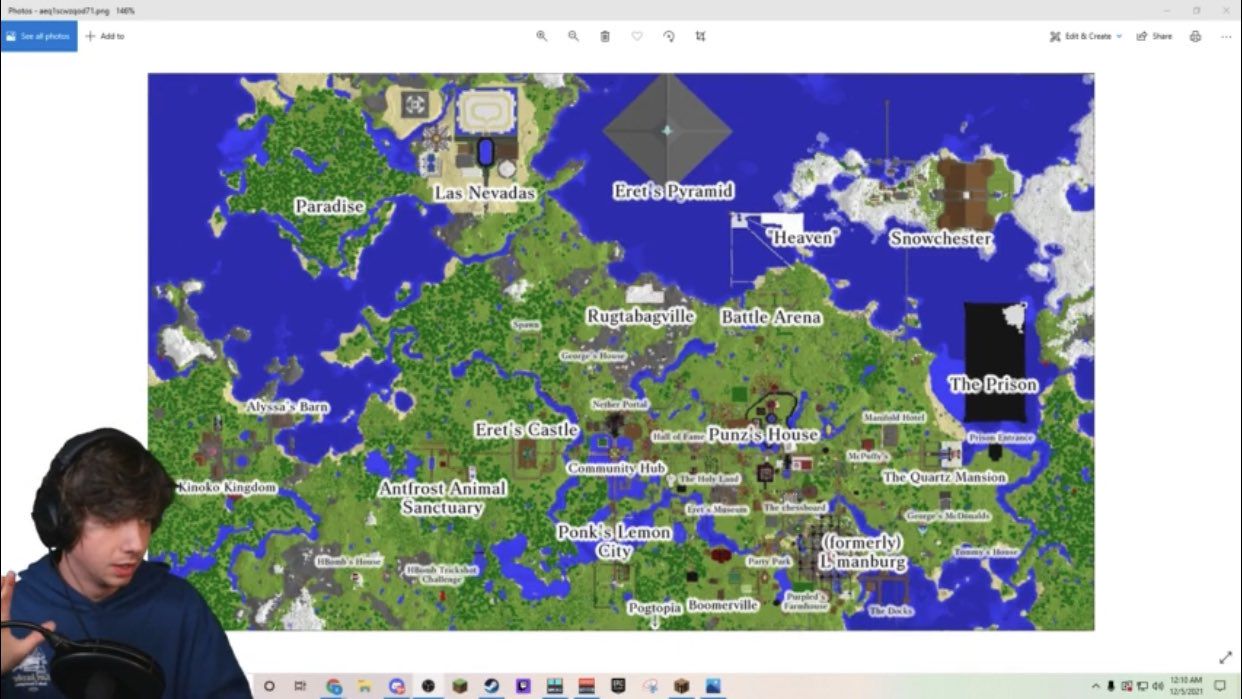Click the "Alyssa's Barn" map label
Viewport: 1242px width, 699px height.
(x=287, y=407)
